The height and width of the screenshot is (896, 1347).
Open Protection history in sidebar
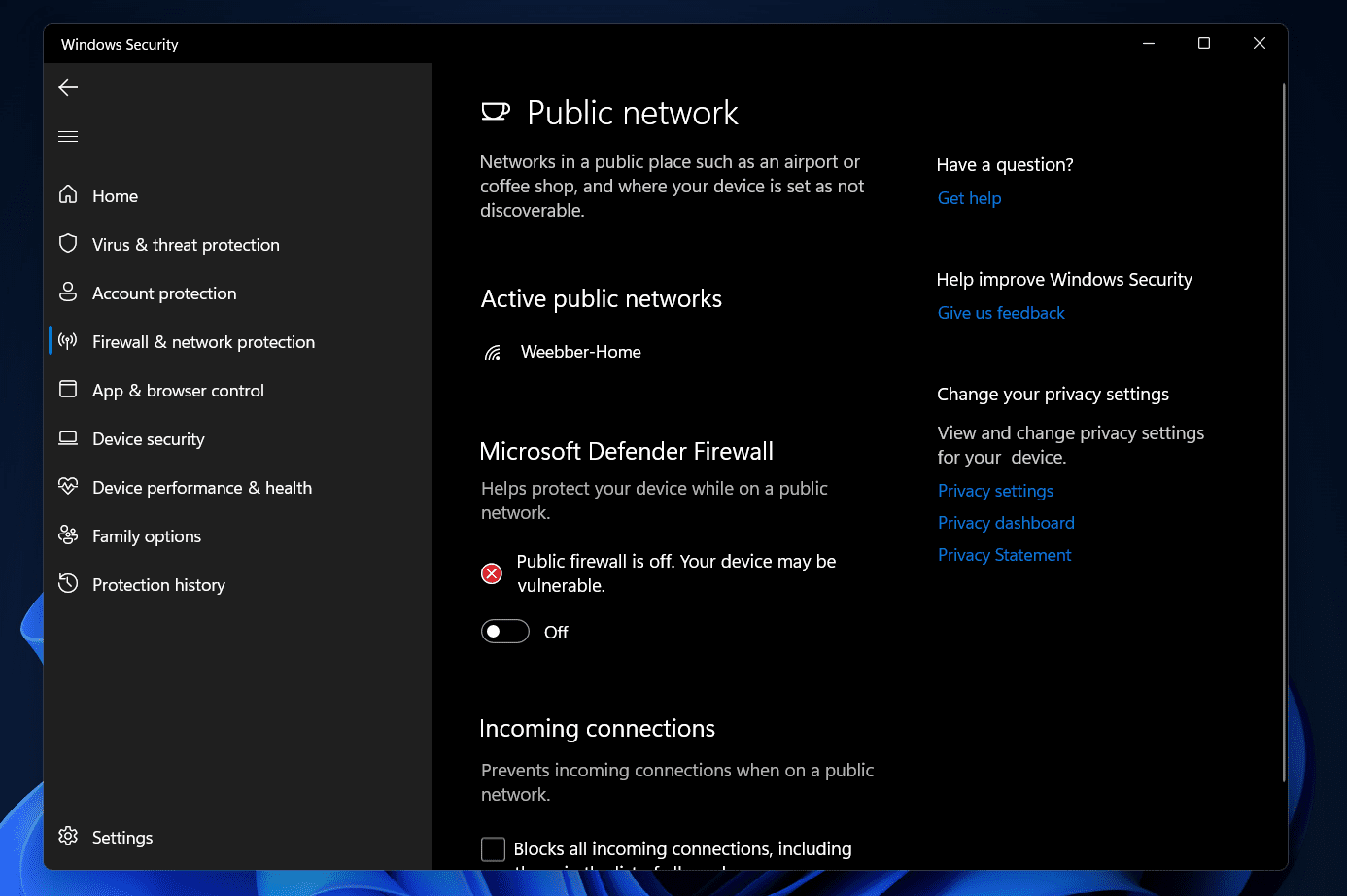(x=158, y=585)
